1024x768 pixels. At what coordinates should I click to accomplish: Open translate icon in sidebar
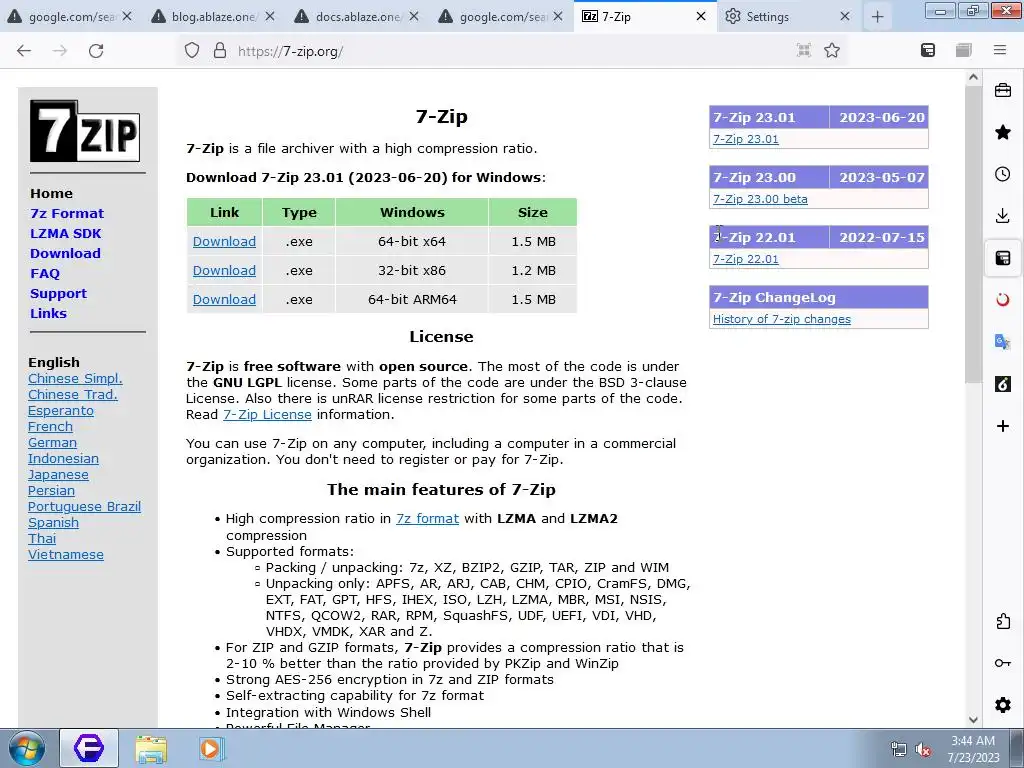[1002, 342]
